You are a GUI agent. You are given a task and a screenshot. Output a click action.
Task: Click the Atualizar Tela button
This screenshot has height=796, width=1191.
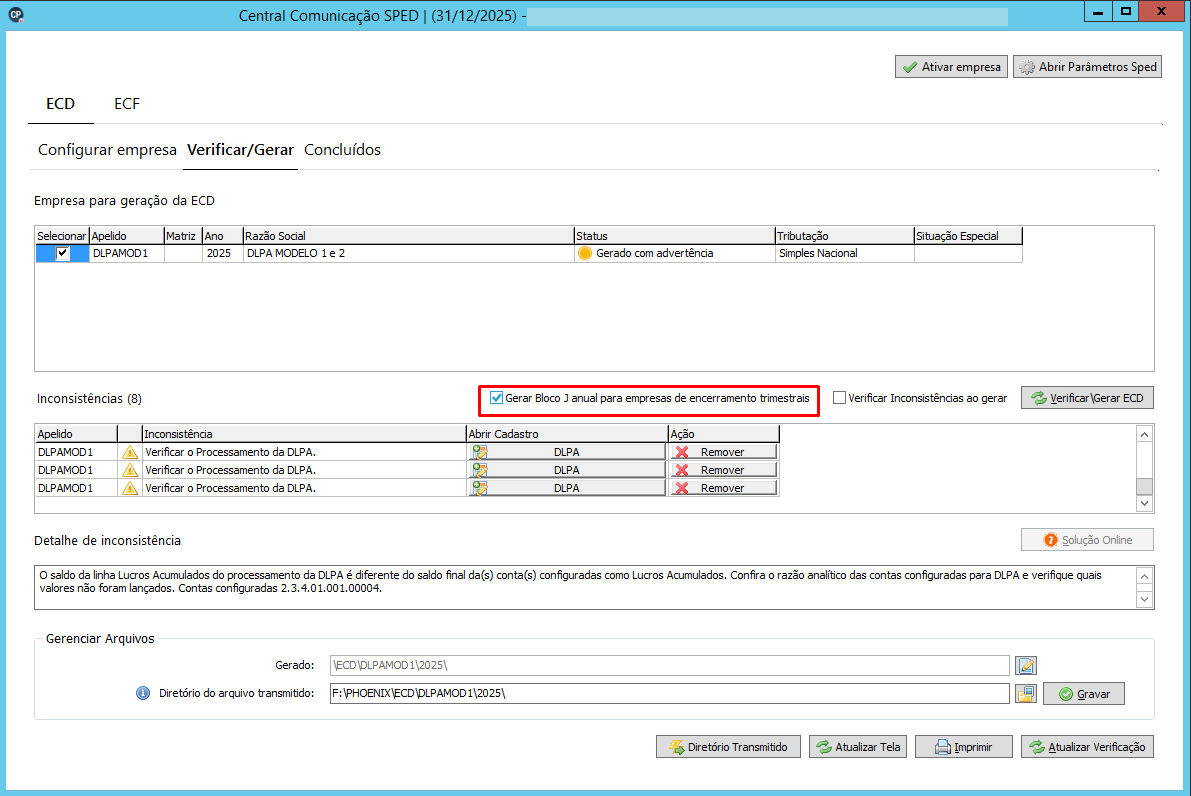click(858, 747)
